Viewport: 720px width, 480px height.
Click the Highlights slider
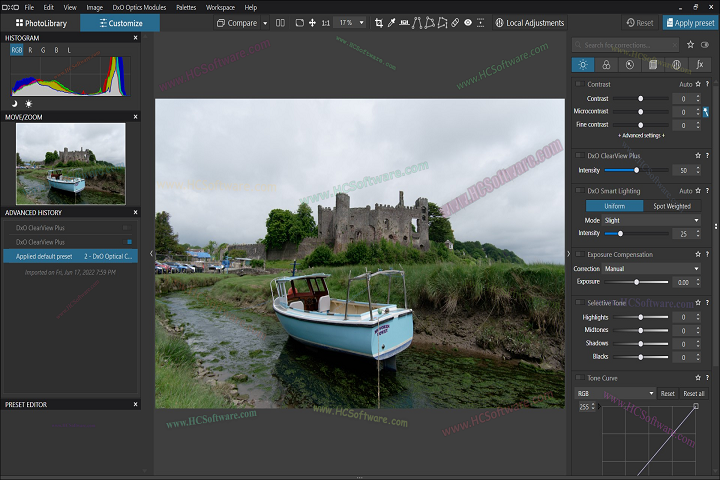click(x=641, y=317)
